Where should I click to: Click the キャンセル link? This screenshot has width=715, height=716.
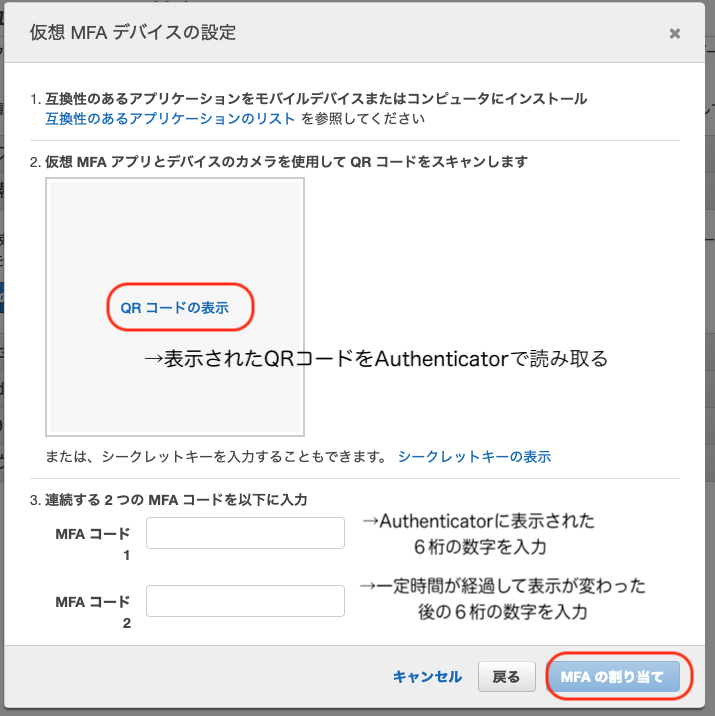tap(427, 676)
